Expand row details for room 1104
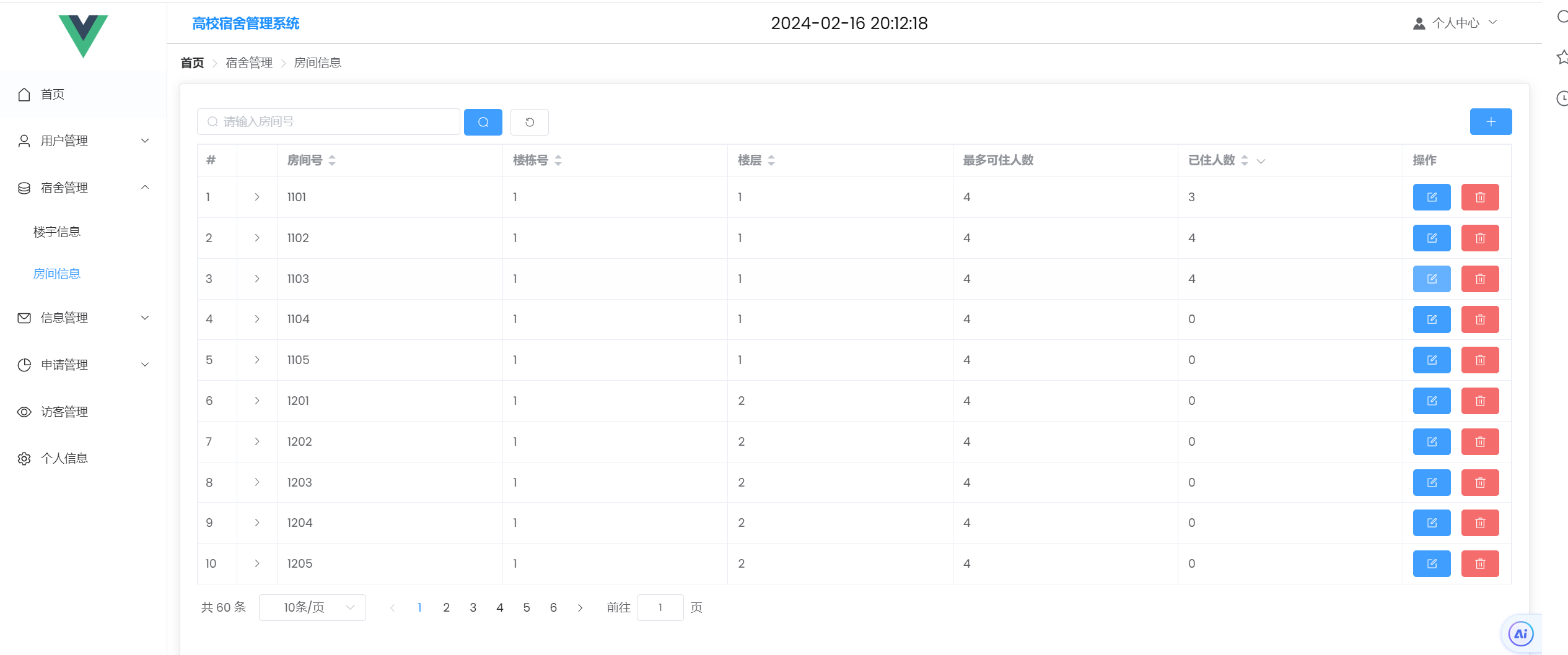Screen dimensions: 1568x655 [x=256, y=319]
